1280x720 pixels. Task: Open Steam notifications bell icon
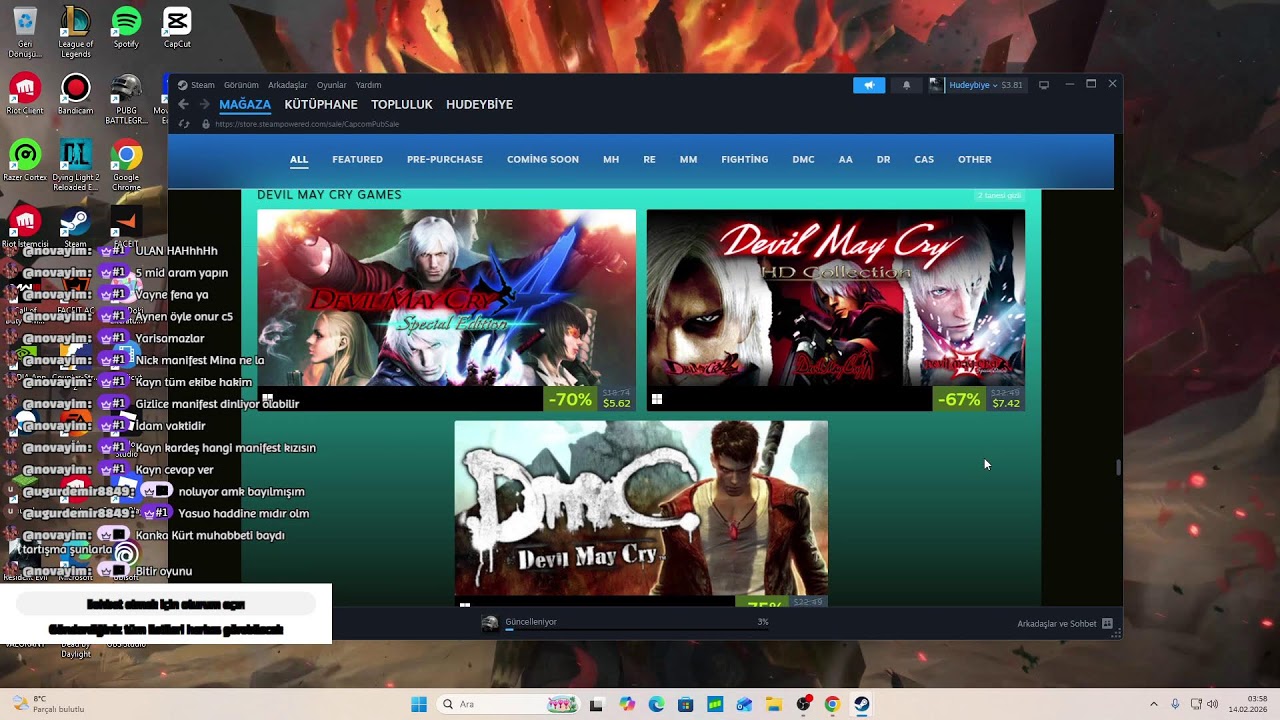tap(906, 85)
